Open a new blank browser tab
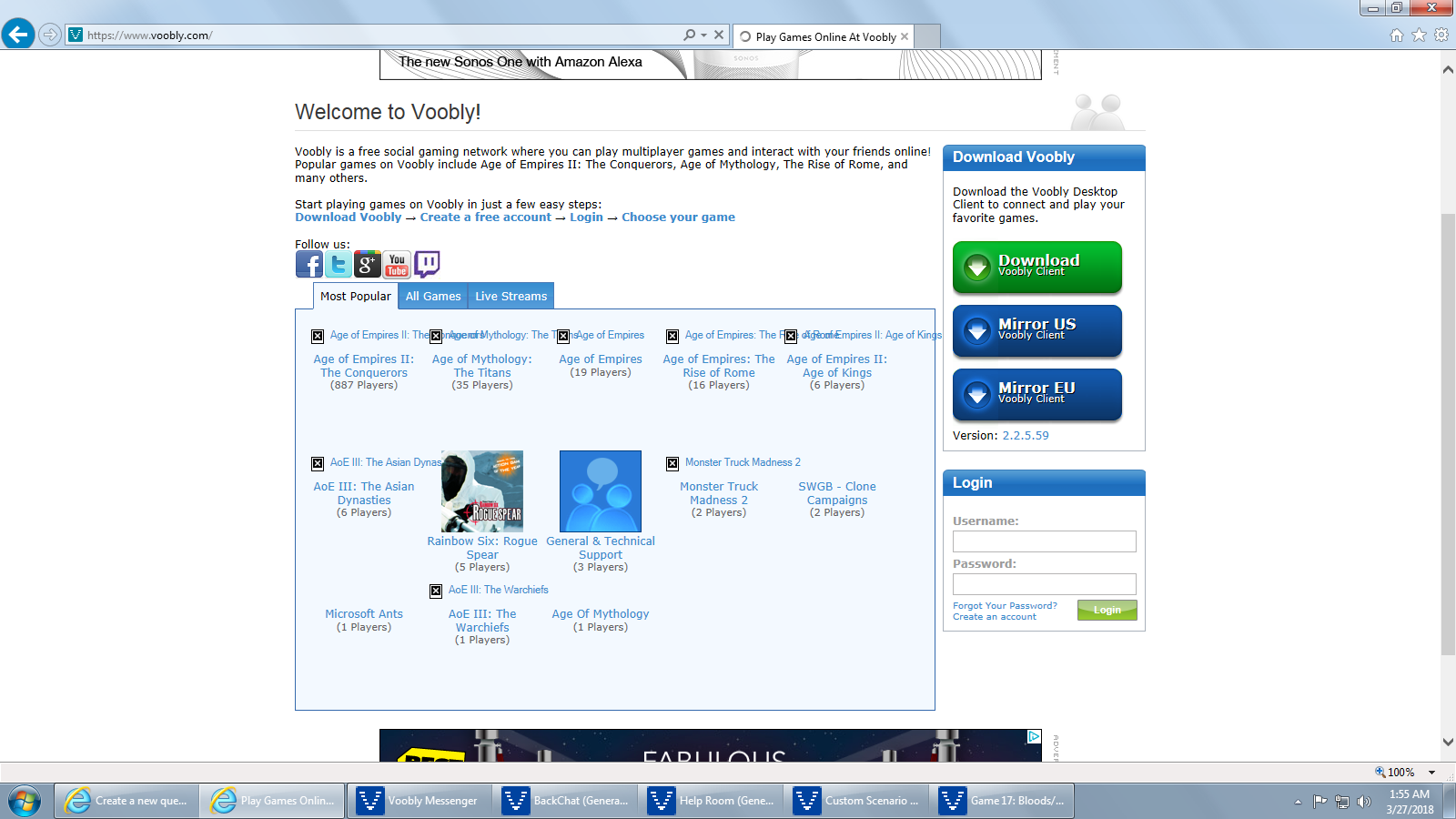Image resolution: width=1456 pixels, height=819 pixels. click(926, 36)
